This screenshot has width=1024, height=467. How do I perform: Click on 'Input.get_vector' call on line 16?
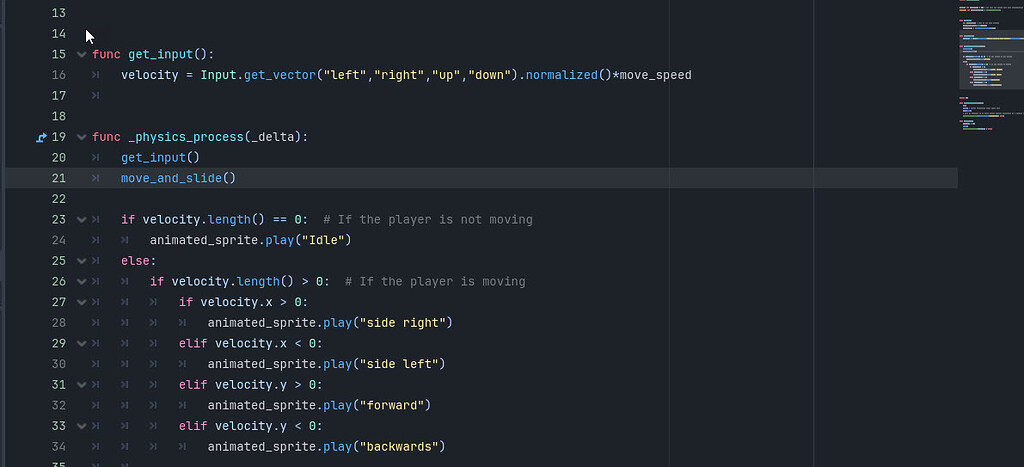click(257, 75)
